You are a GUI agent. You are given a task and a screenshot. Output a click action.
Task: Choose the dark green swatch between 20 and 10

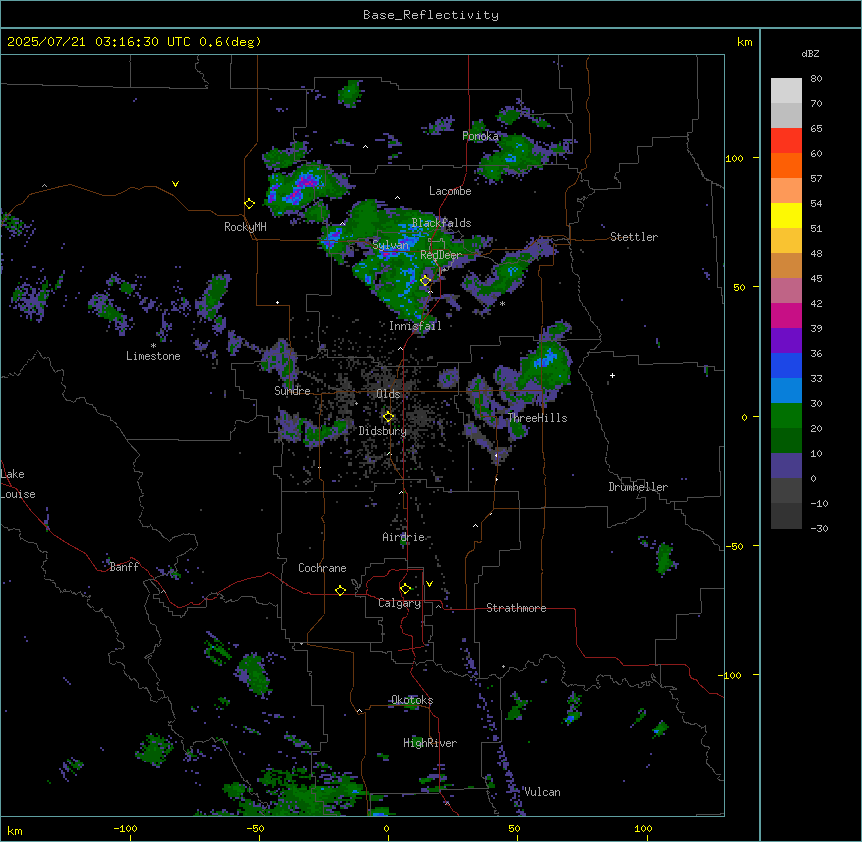click(786, 441)
